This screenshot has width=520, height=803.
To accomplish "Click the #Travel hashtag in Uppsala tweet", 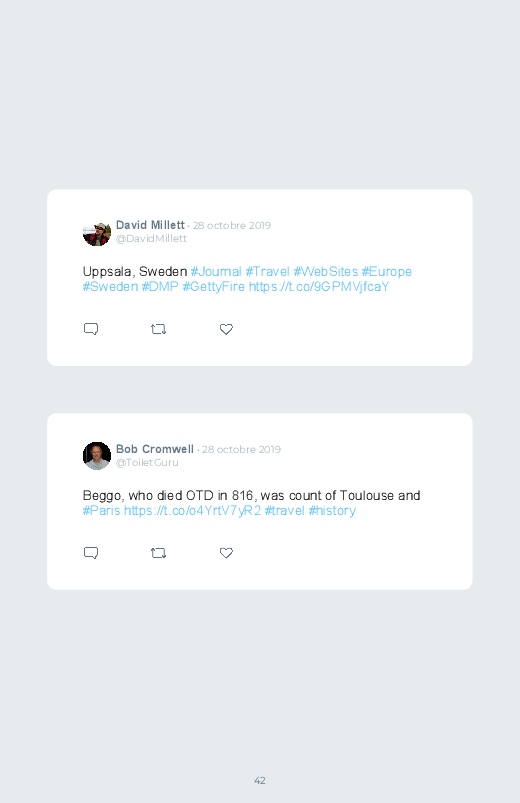I will [x=267, y=271].
